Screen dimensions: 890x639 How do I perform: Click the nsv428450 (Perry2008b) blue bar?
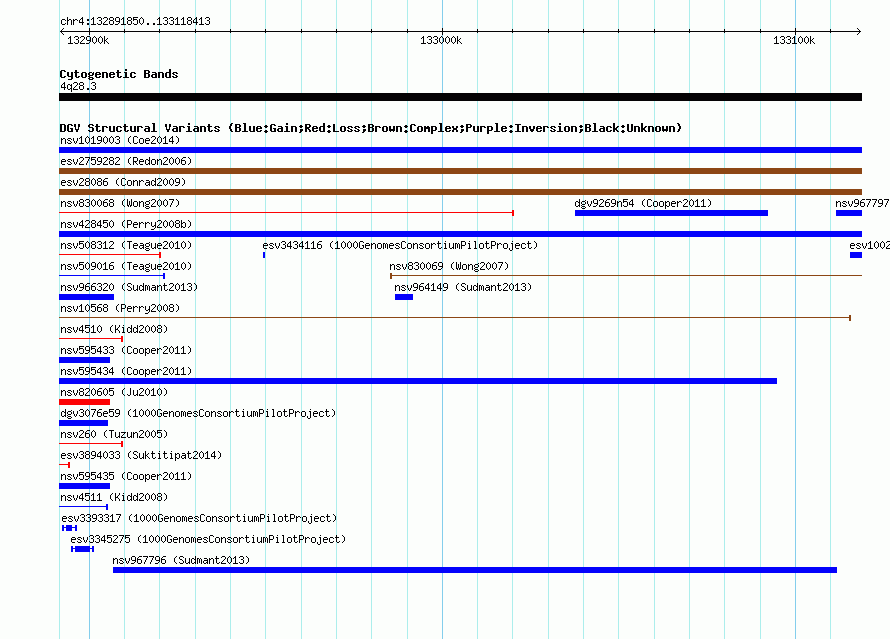460,234
